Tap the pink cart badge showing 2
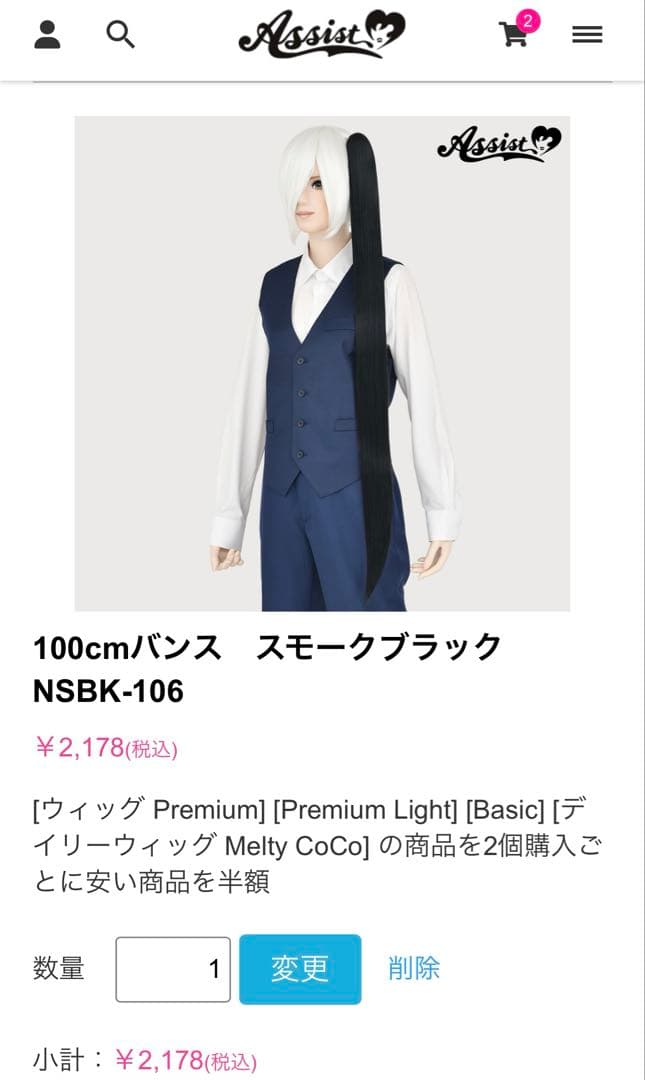This screenshot has width=645, height=1080. click(x=528, y=21)
